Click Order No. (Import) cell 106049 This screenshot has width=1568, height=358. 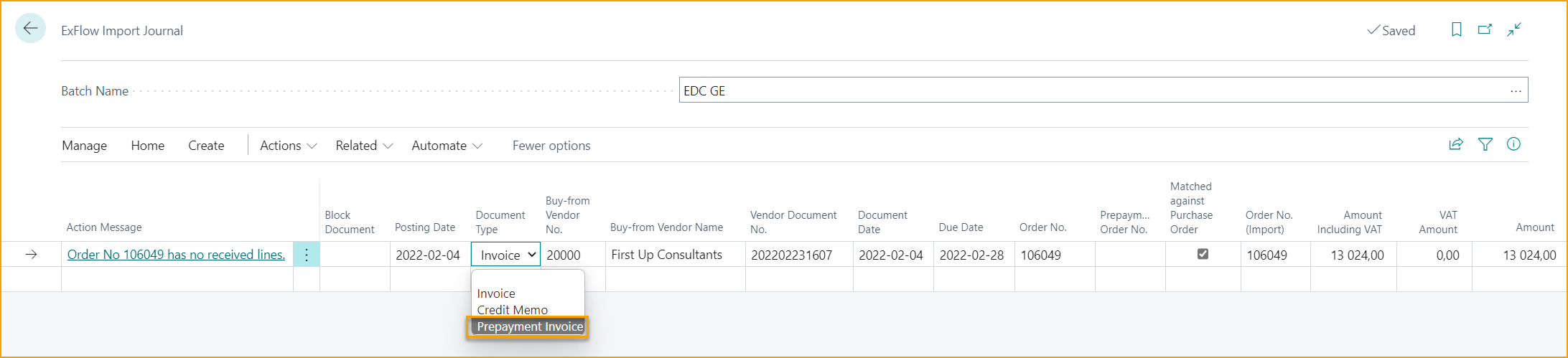point(1276,255)
